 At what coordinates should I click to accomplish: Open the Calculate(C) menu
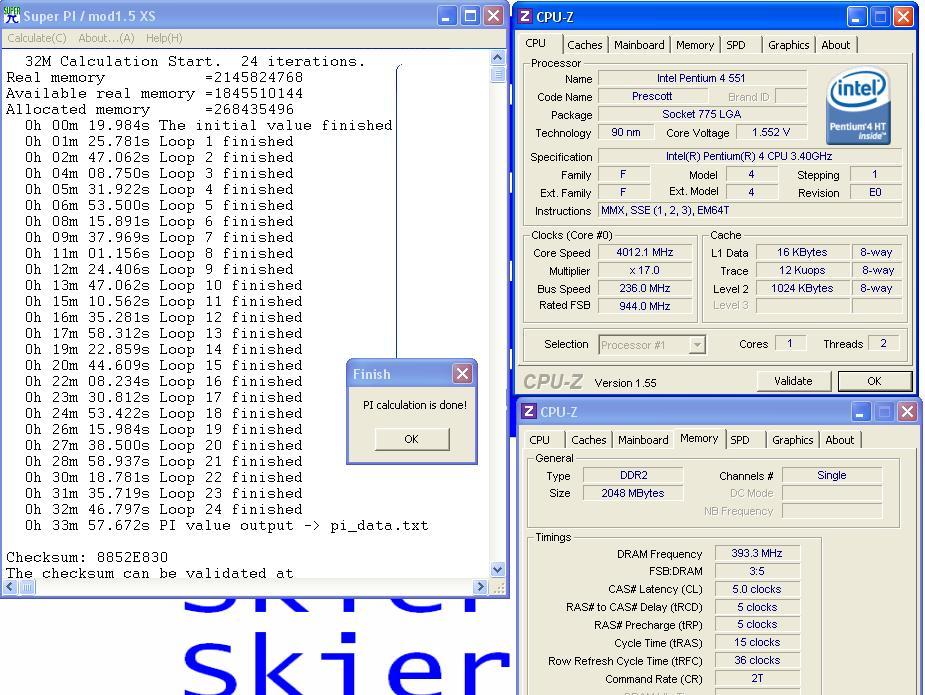coord(37,38)
